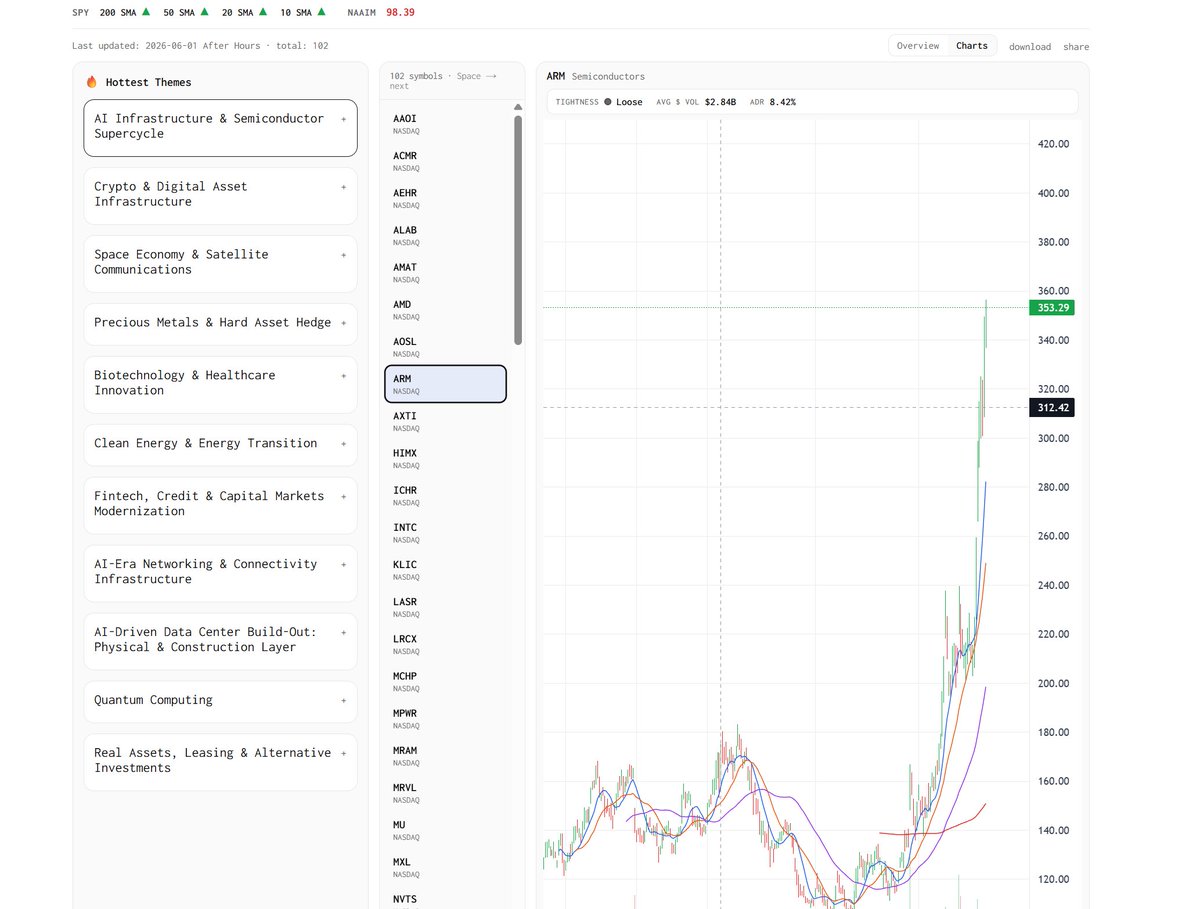Click the green arrow next to 20 SMA
This screenshot has height=909, width=1200.
pyautogui.click(x=263, y=12)
